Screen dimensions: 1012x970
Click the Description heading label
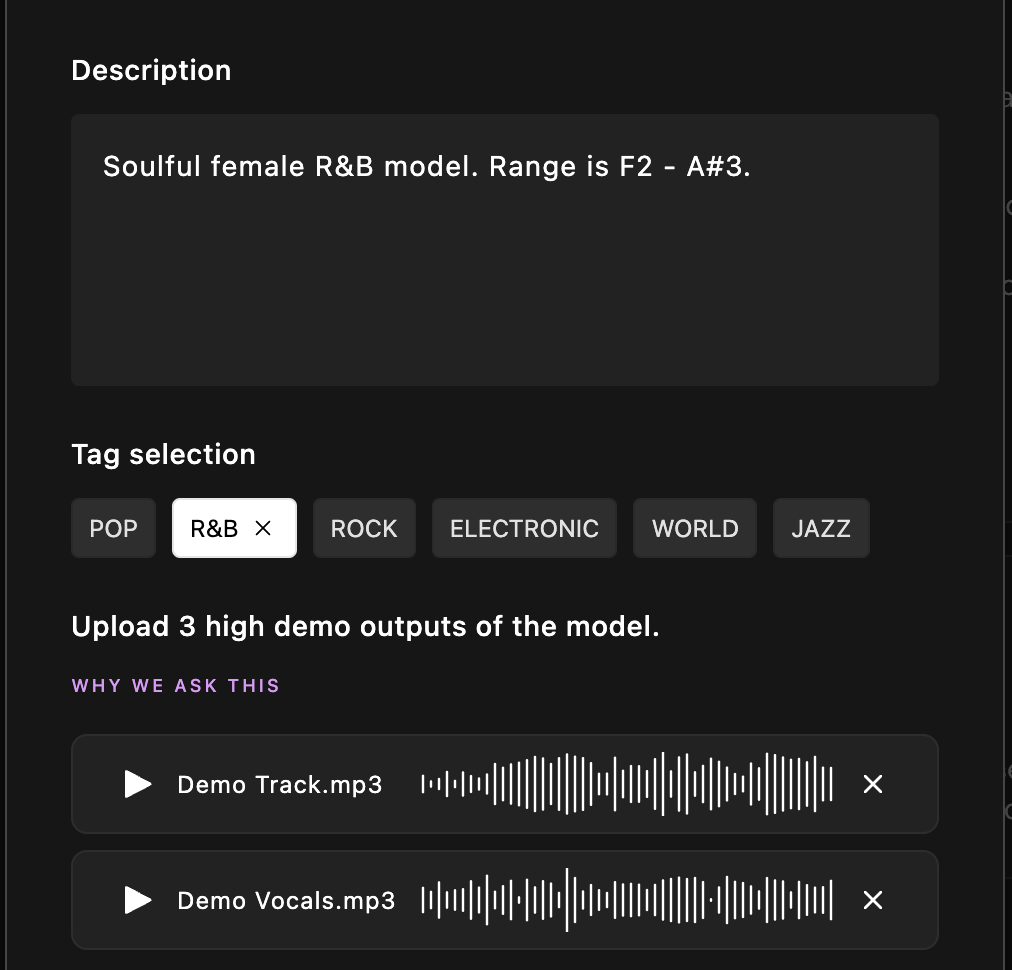[151, 71]
